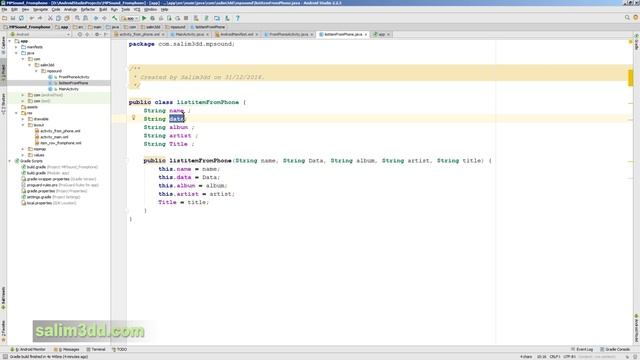
Task: Open the Android Monitor tool window
Action: pyautogui.click(x=28, y=350)
